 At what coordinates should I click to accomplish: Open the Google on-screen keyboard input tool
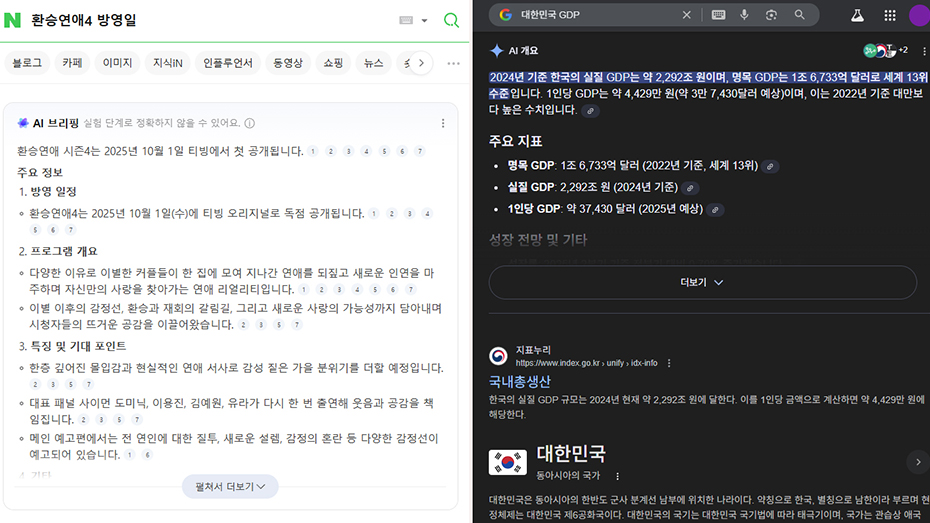tap(718, 15)
